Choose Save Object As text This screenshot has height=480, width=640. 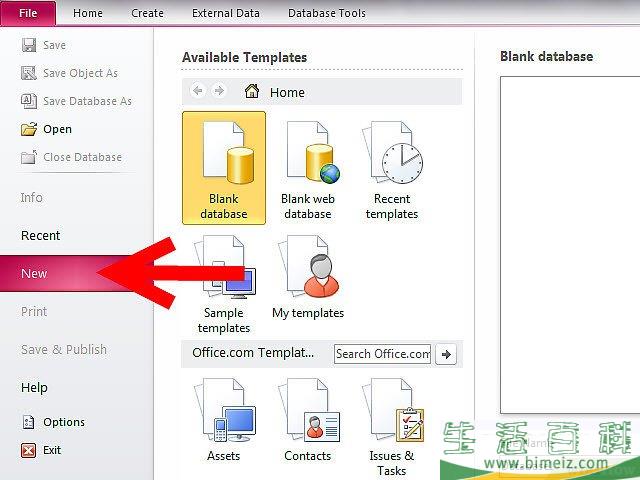coord(80,73)
